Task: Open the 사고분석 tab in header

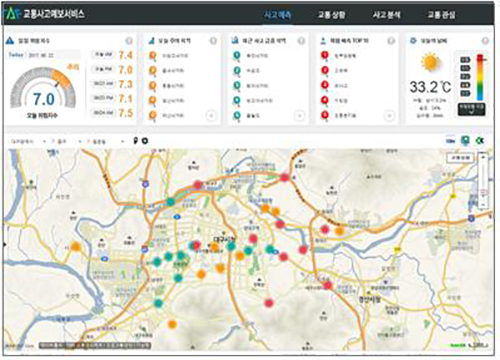Action: [x=386, y=15]
